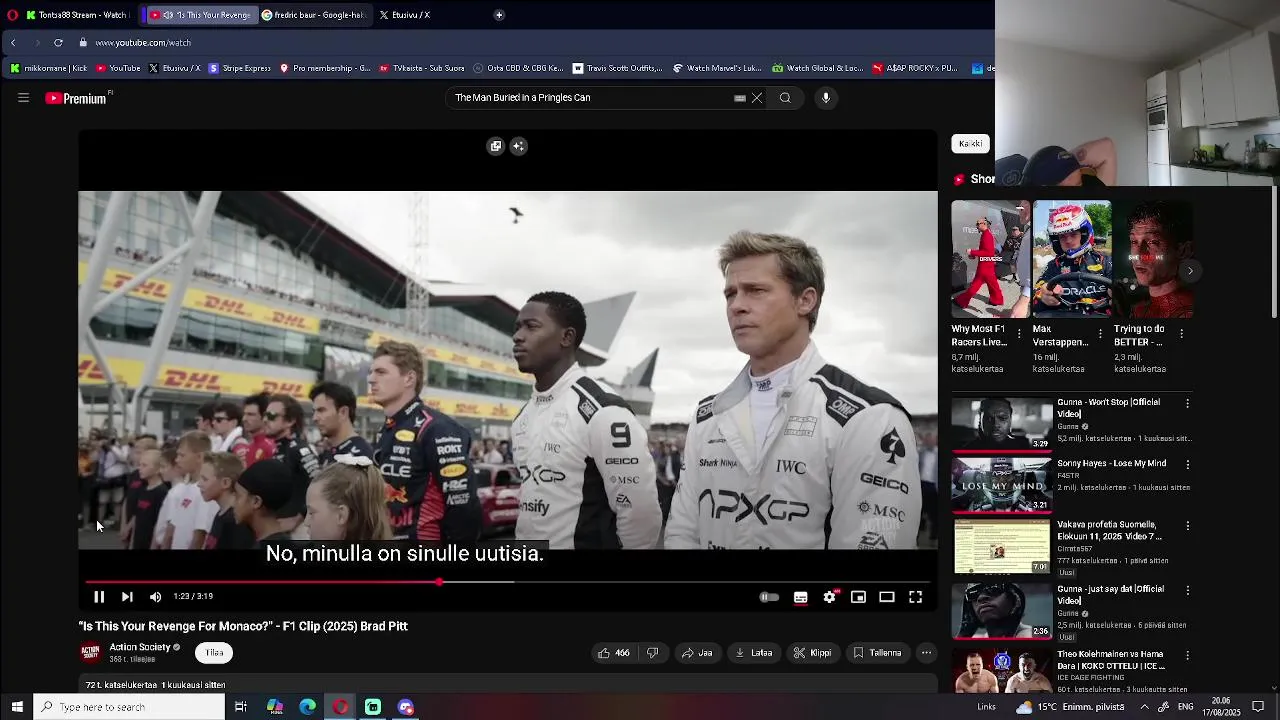Open a new browser tab

tap(499, 15)
